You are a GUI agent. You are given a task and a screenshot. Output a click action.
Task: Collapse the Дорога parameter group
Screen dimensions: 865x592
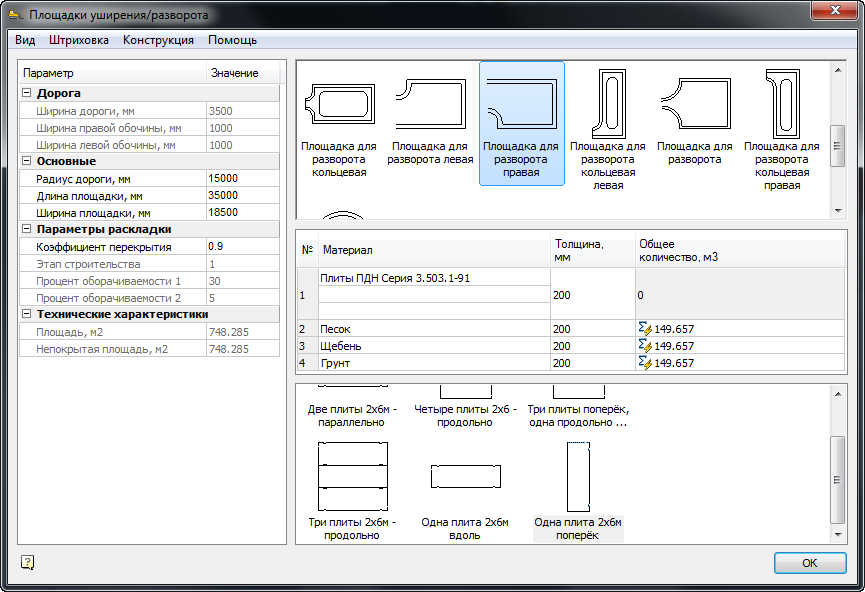tap(26, 93)
